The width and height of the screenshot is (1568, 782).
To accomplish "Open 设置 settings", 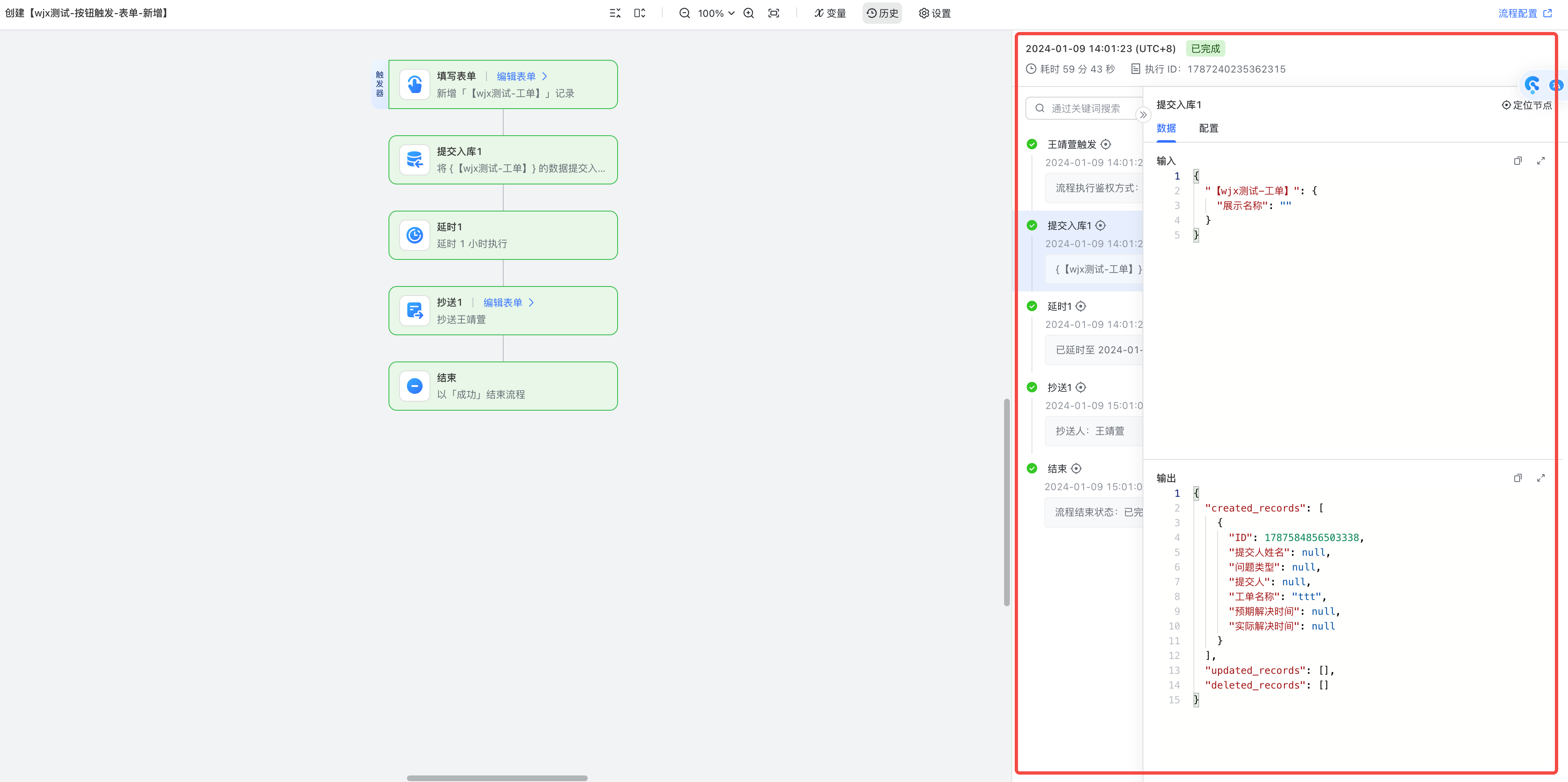I will 935,14.
